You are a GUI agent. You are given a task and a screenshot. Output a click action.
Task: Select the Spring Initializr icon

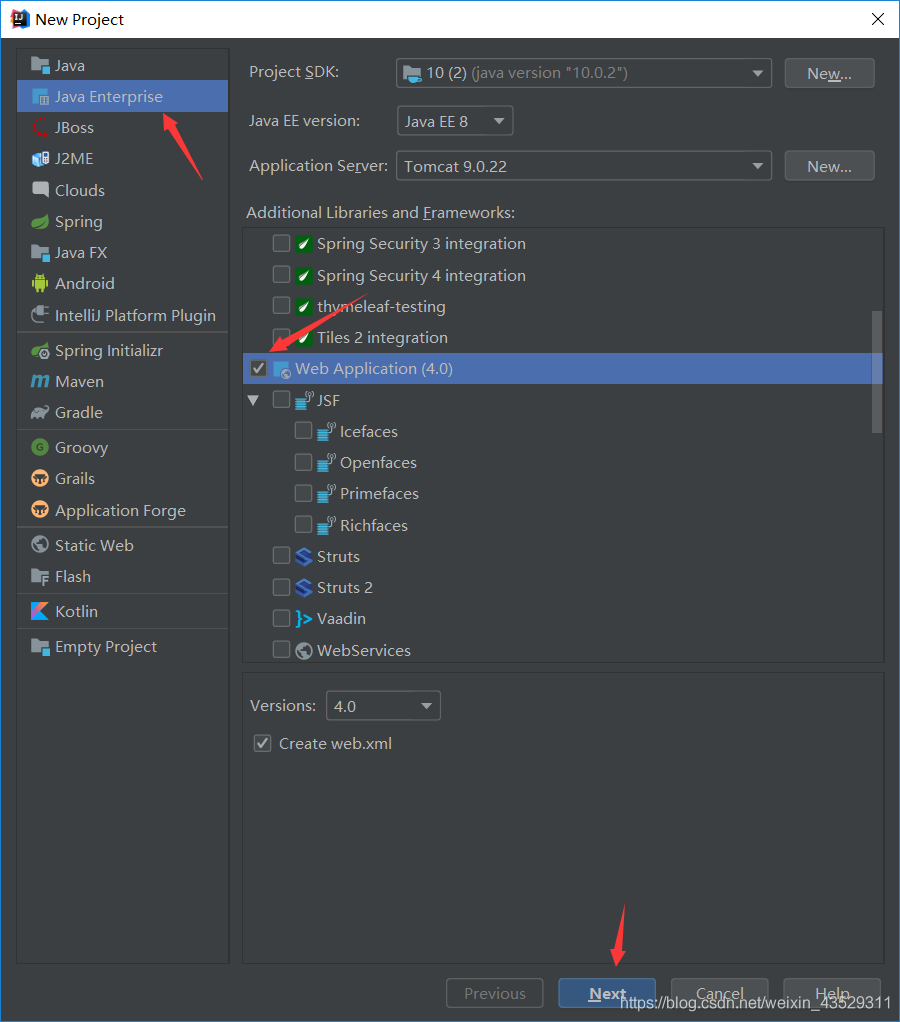click(x=40, y=351)
